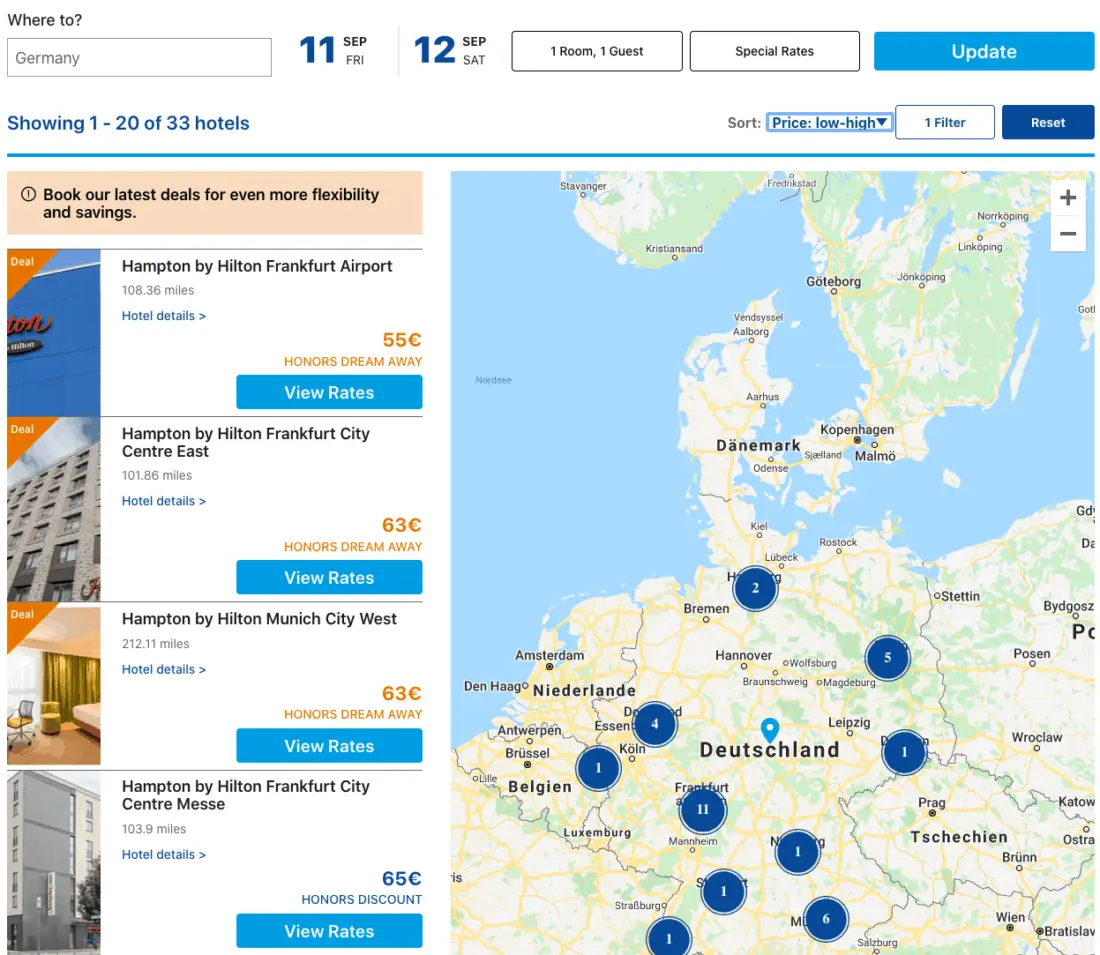Click the 4-hotel cluster near Essen
Screen dimensions: 1100x955
[x=655, y=724]
